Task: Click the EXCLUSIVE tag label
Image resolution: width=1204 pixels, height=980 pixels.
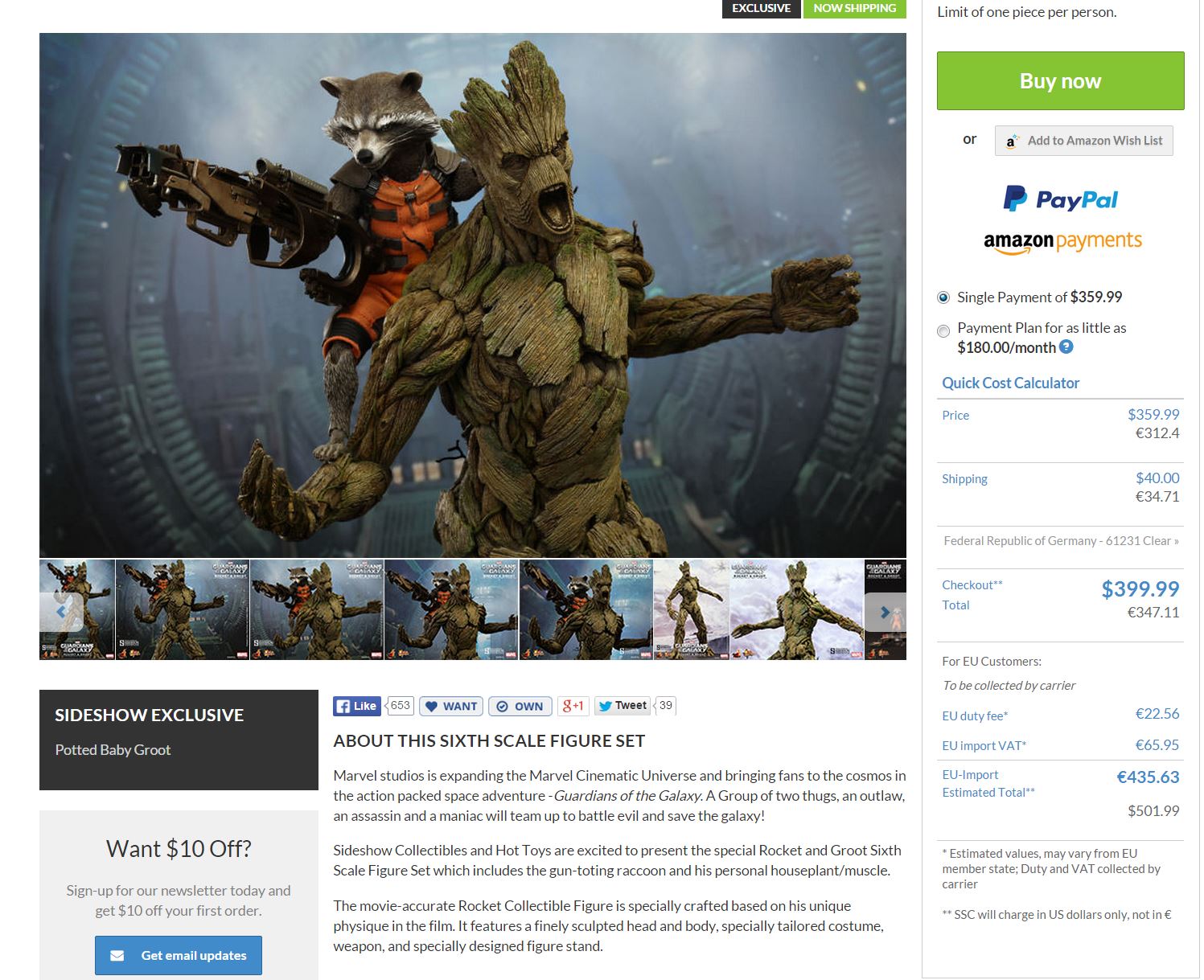Action: pos(761,8)
